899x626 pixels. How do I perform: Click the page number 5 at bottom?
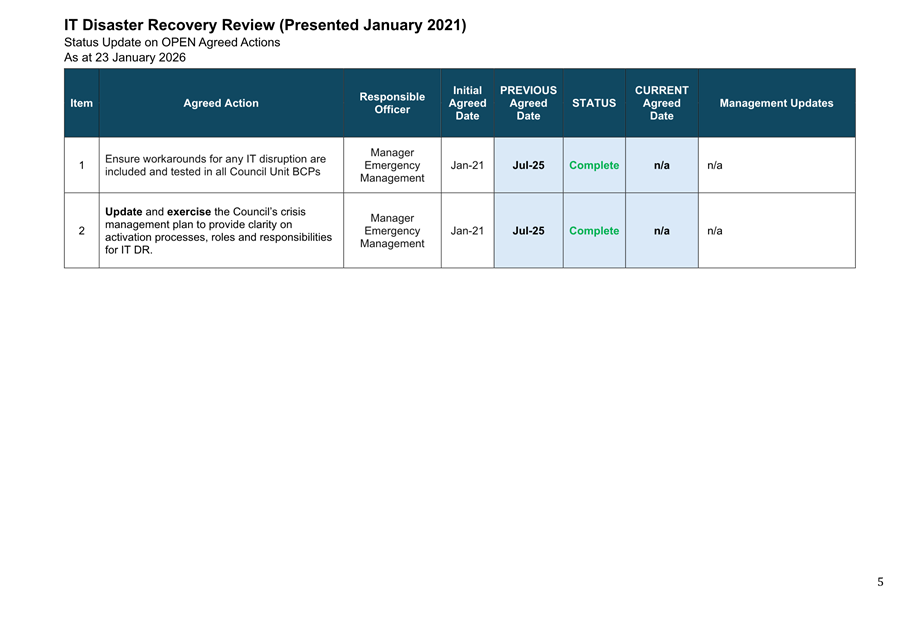tap(880, 582)
